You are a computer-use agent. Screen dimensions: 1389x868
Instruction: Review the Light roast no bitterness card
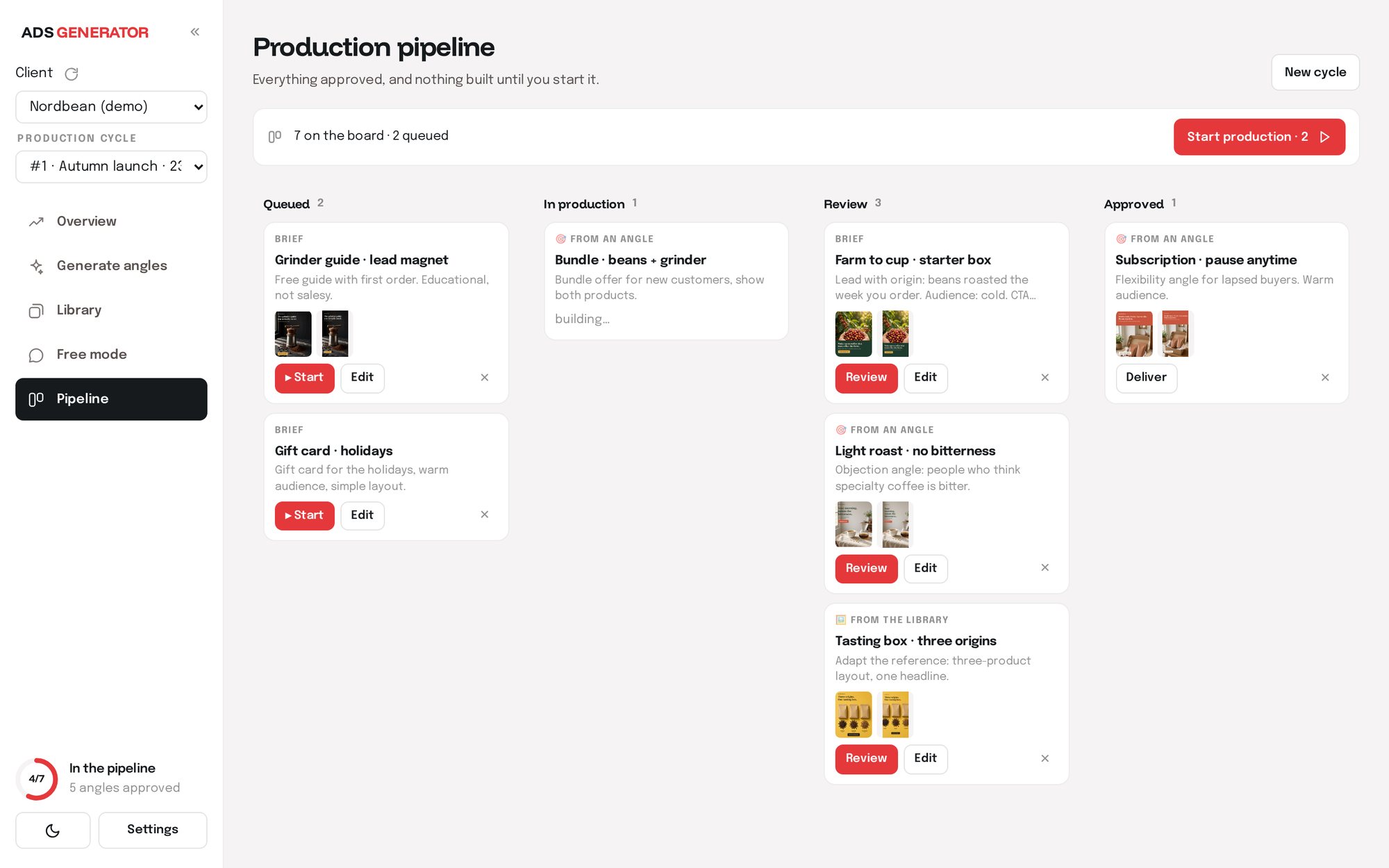point(866,569)
